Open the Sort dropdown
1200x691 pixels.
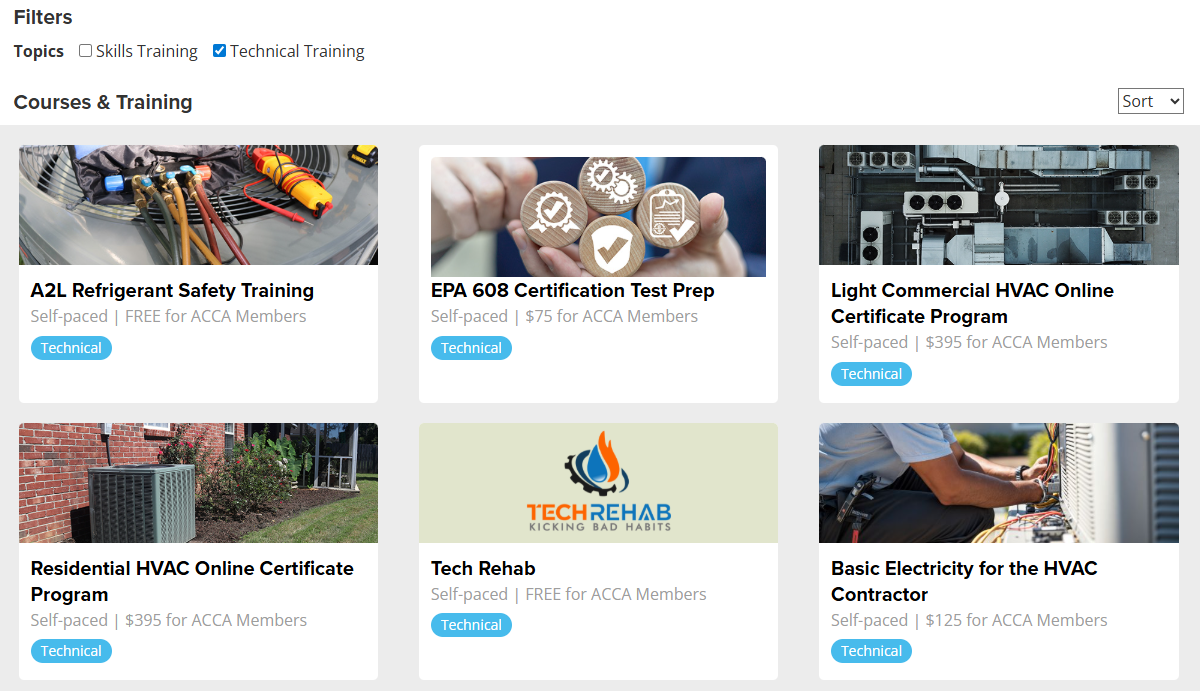[1150, 101]
